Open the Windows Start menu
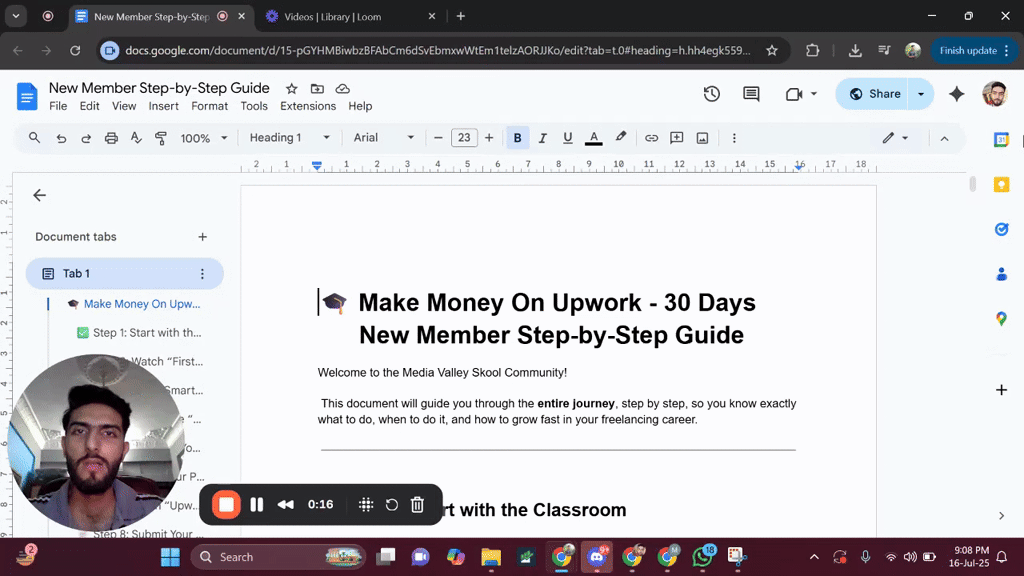Viewport: 1024px width, 576px height. click(x=170, y=557)
